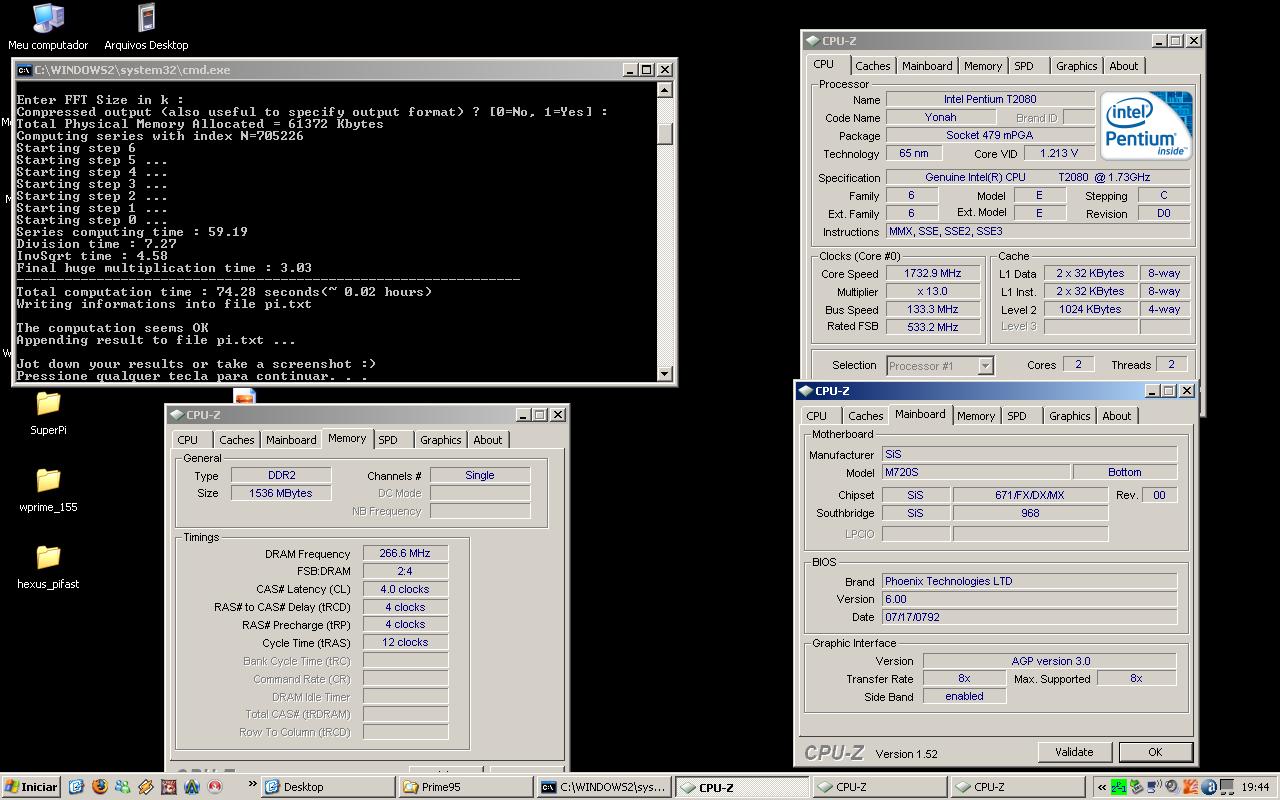Click the CPU-Z icon on the Memory window title
Image resolution: width=1280 pixels, height=800 pixels.
click(x=177, y=415)
